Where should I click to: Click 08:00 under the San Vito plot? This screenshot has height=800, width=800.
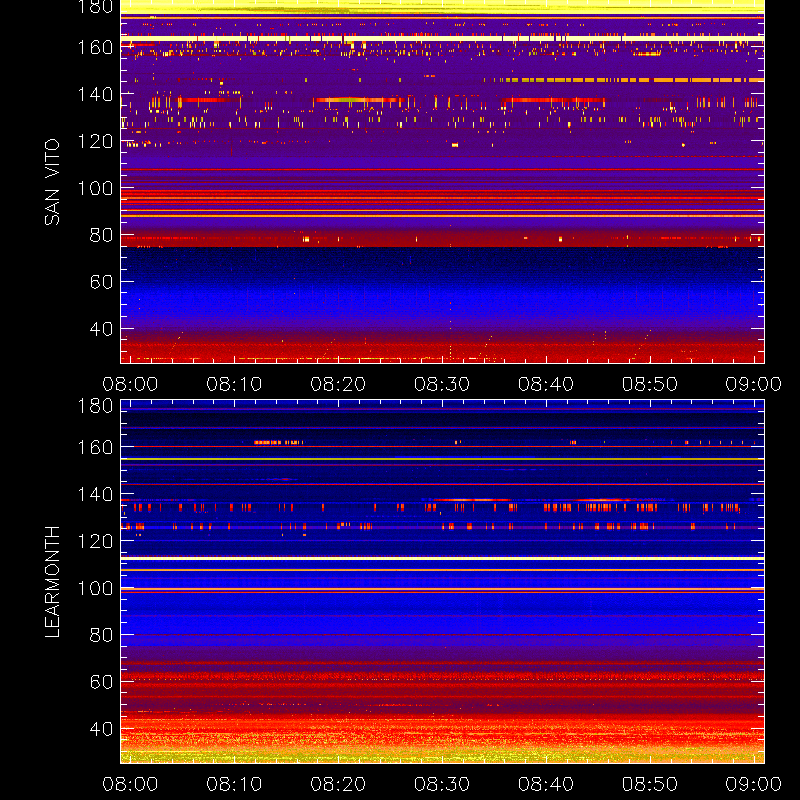click(x=130, y=384)
